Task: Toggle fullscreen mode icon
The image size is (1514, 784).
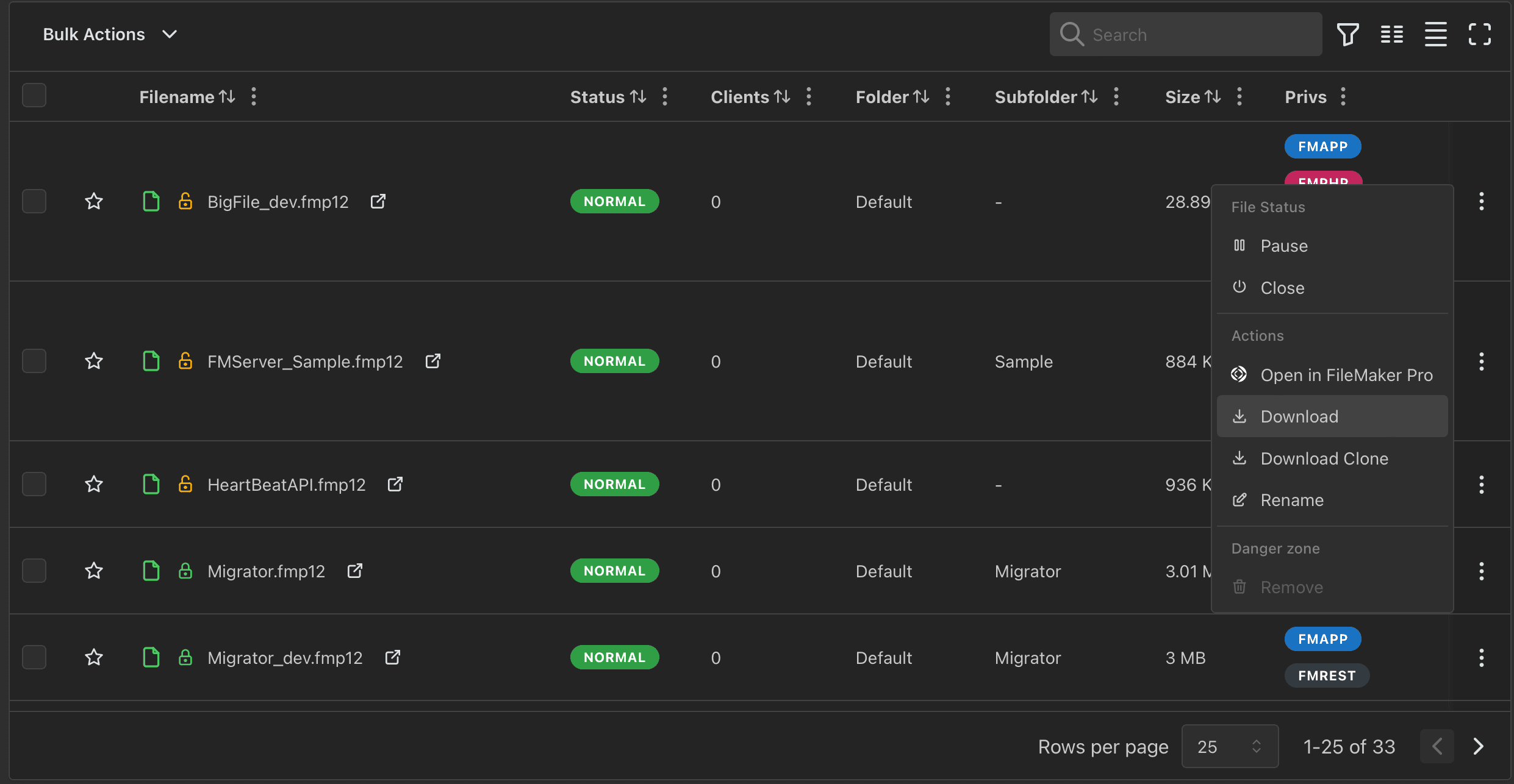Action: coord(1479,34)
